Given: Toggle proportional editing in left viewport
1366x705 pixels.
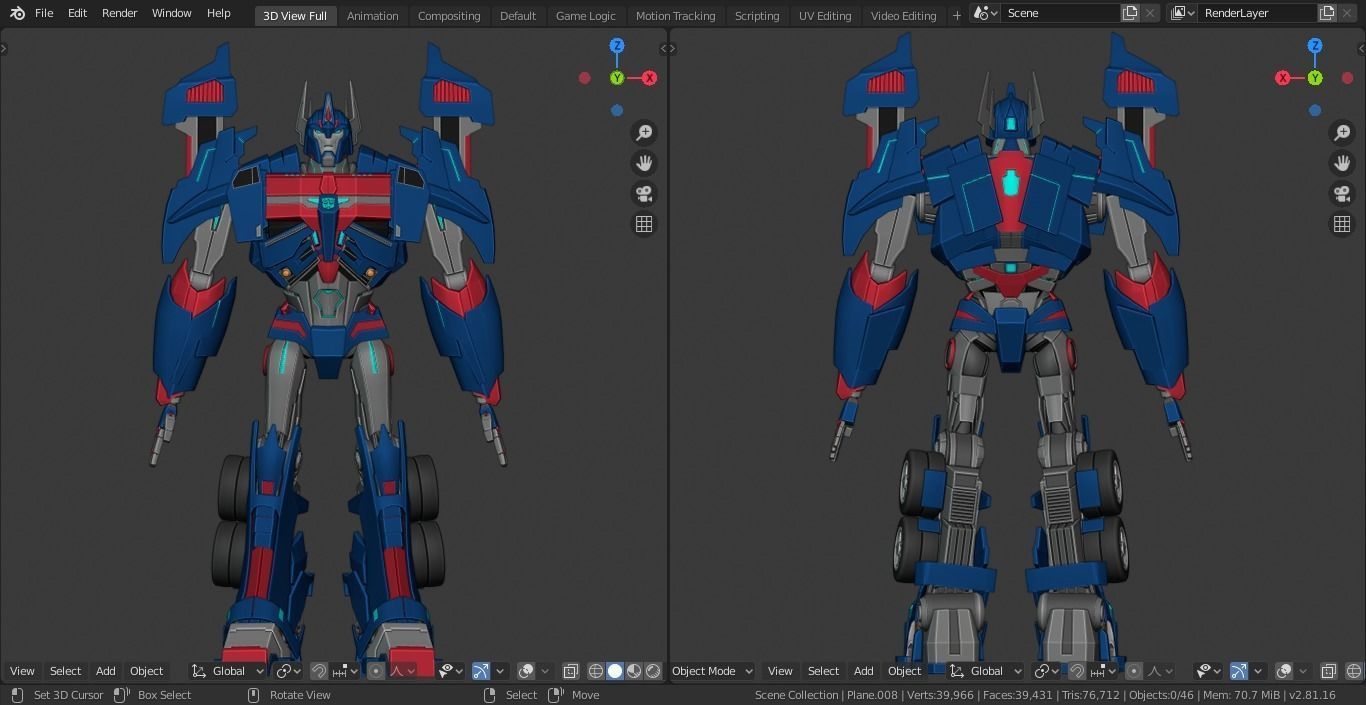Looking at the screenshot, I should click(x=376, y=671).
